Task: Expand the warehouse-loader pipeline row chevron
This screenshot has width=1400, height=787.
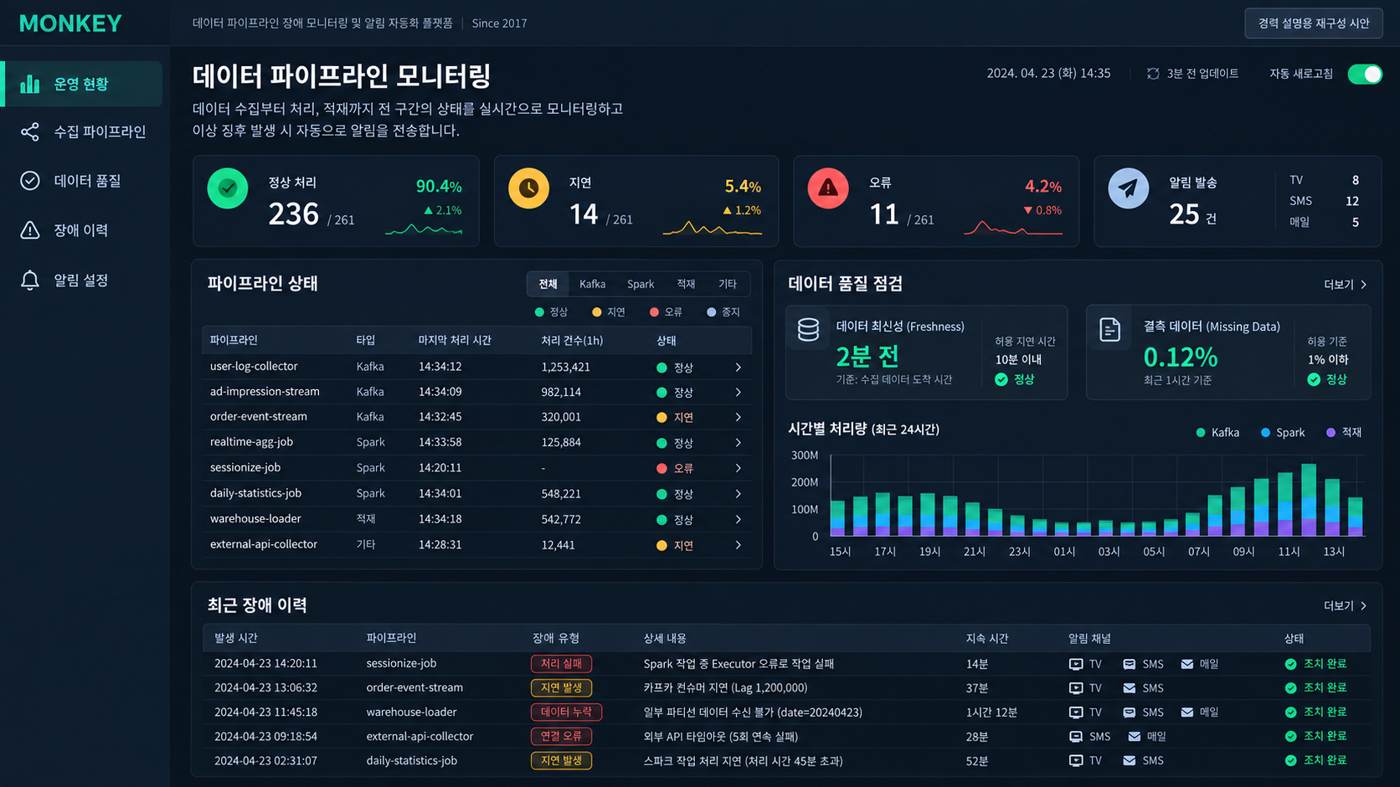Action: 738,519
